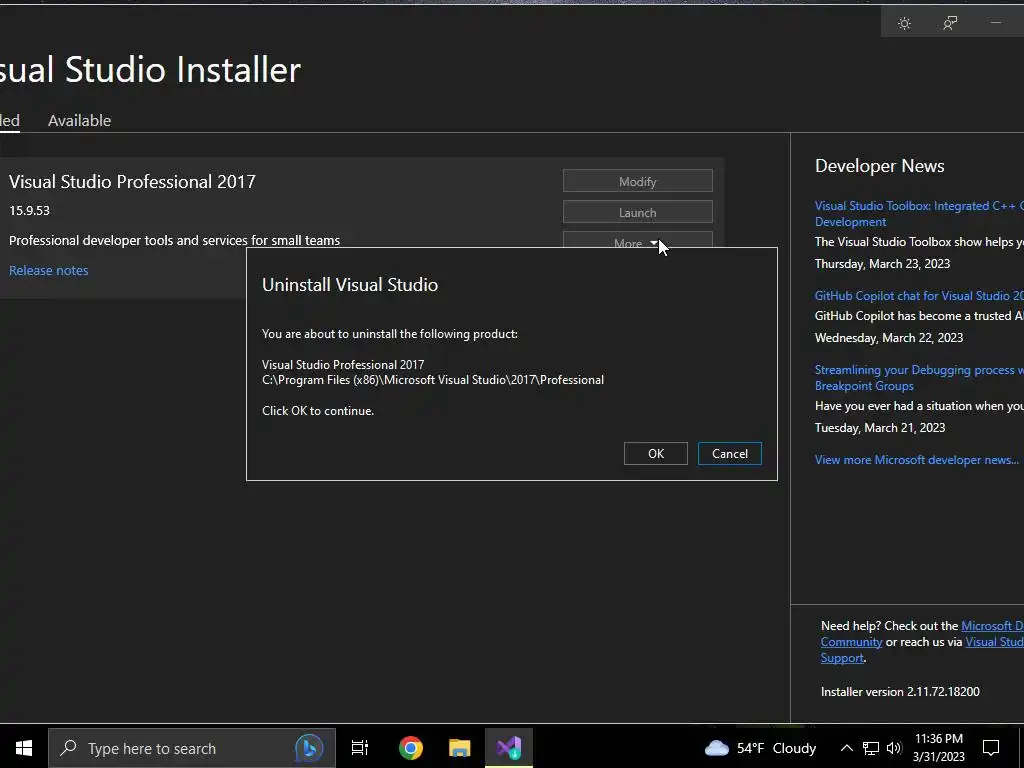
Task: Open GitHub Copilot chat news link
Action: (x=919, y=296)
